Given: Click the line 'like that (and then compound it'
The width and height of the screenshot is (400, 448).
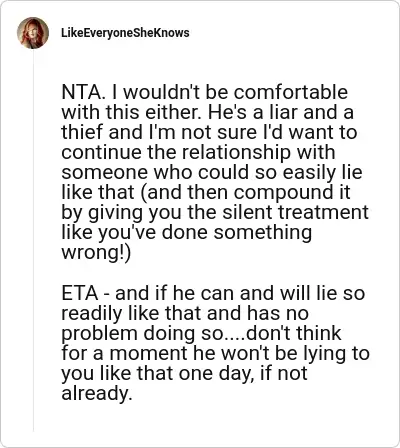Looking at the screenshot, I should (206, 192).
